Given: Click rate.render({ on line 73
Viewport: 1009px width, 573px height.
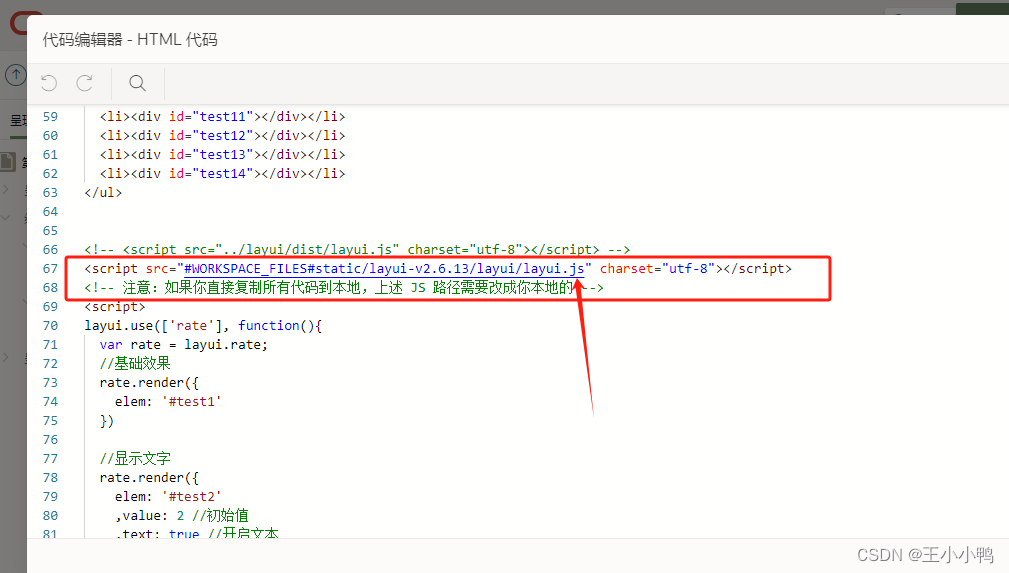Looking at the screenshot, I should point(149,382).
